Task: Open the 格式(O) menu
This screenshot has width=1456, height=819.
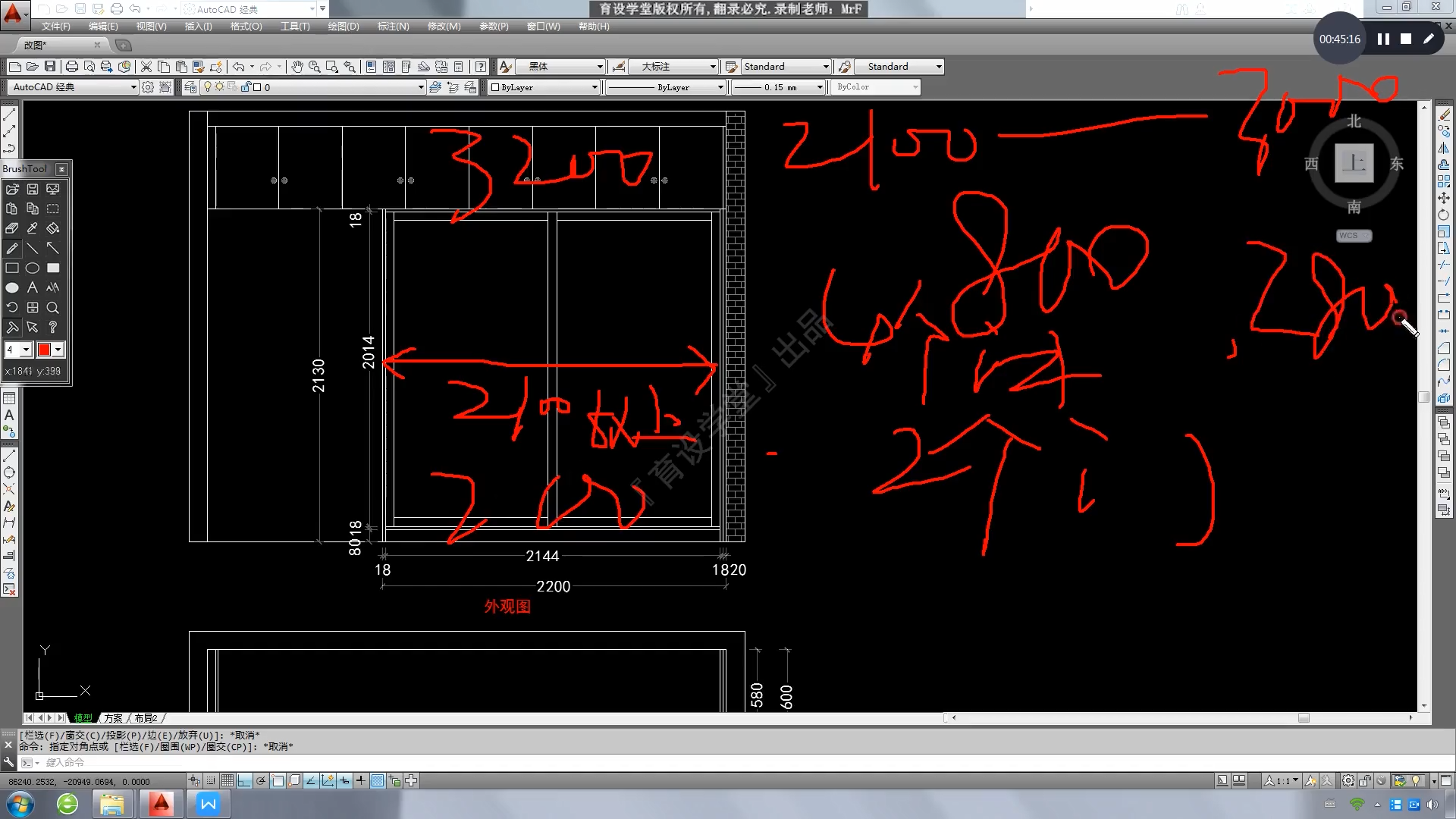Action: [x=246, y=27]
